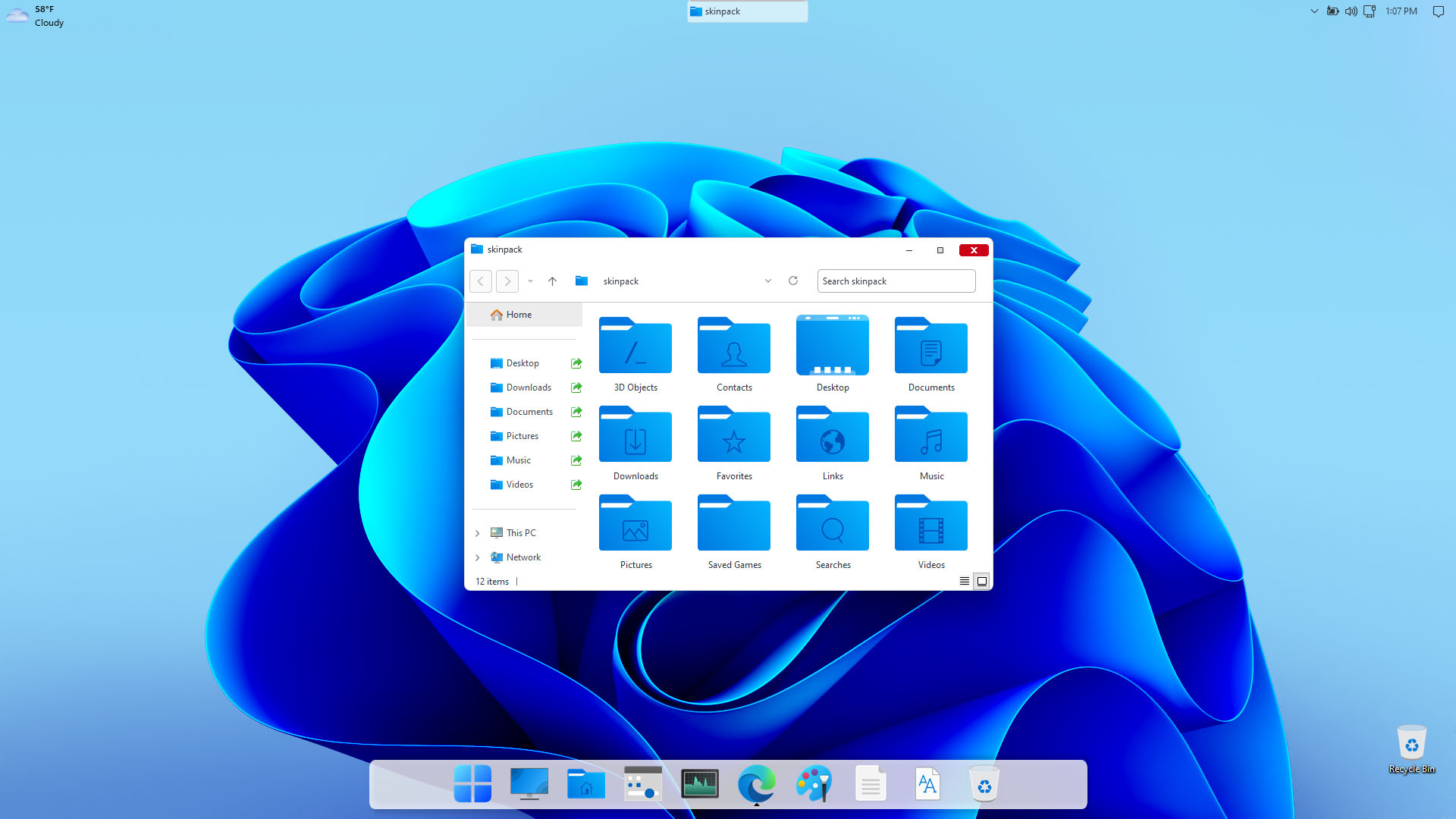This screenshot has height=819, width=1456.
Task: Launch Microsoft Edge from the dock
Action: (x=756, y=783)
